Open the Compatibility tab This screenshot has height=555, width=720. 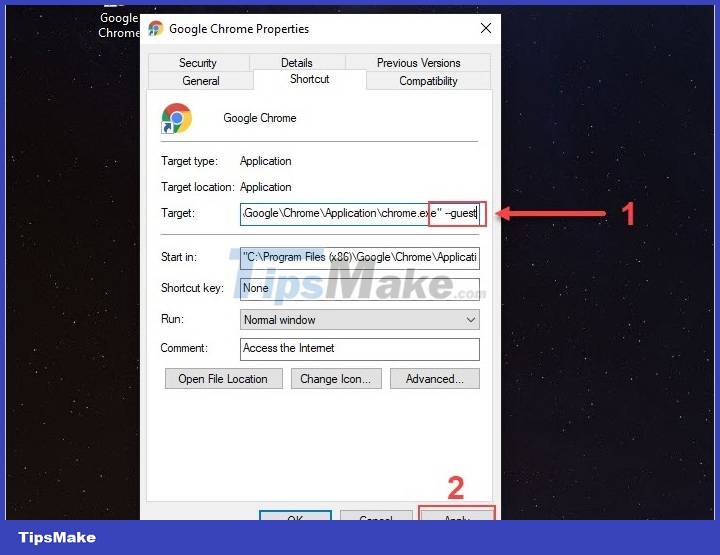point(428,81)
